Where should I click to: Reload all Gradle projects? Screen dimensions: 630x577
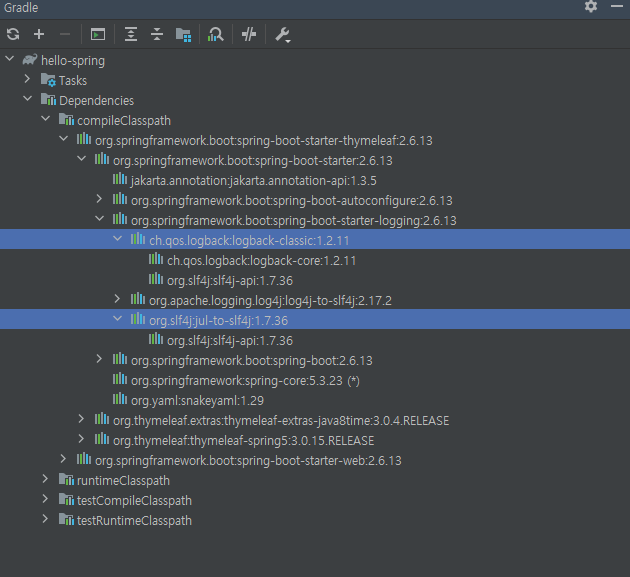click(13, 35)
